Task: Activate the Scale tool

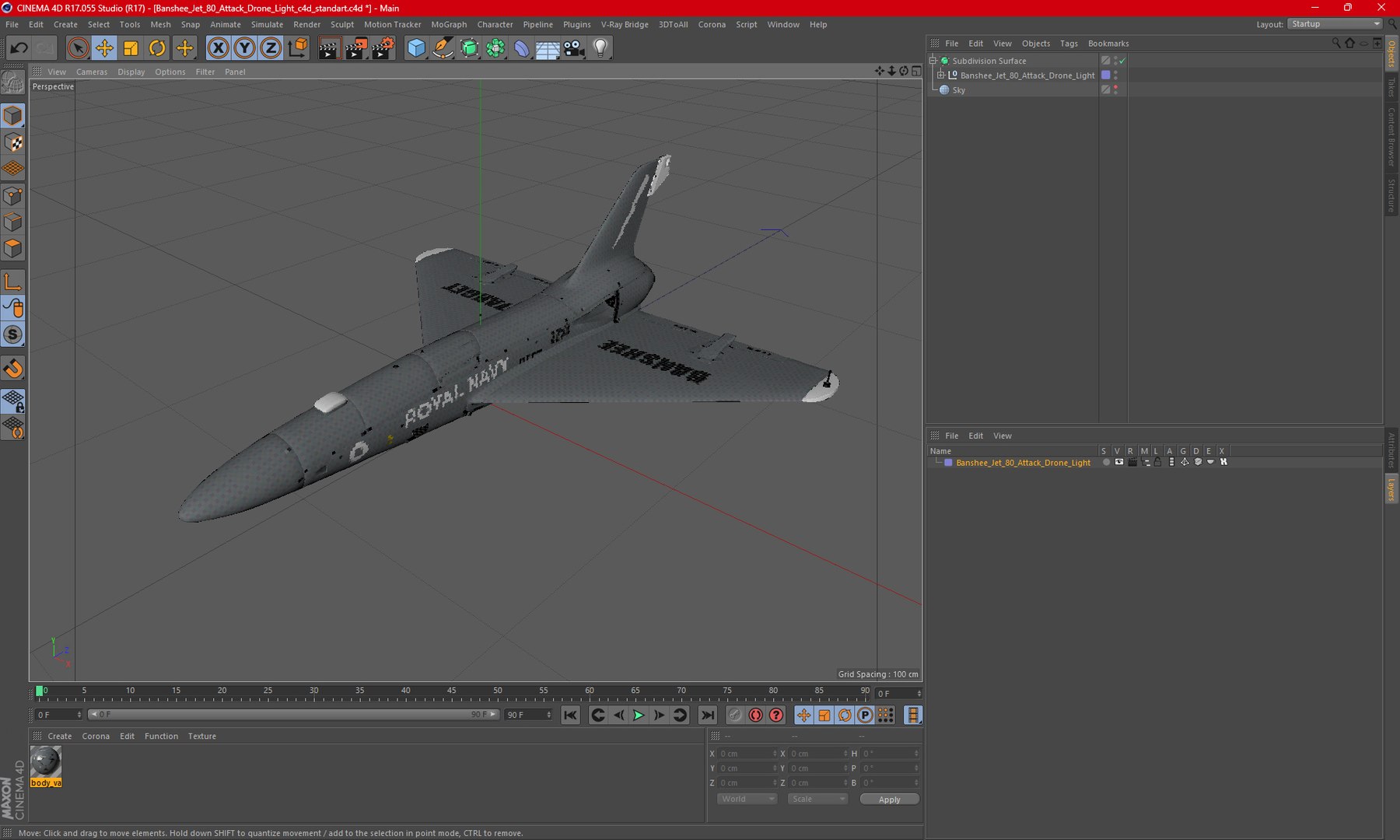Action: click(x=131, y=48)
